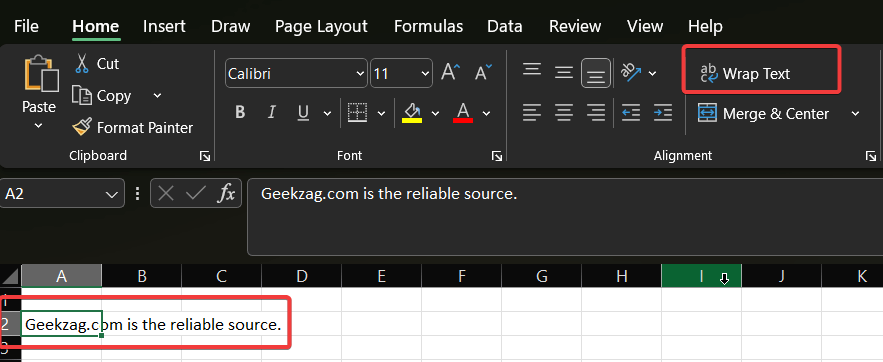Toggle Bottom Align vertical alignment
Image resolution: width=883 pixels, height=362 pixels.
(x=596, y=73)
